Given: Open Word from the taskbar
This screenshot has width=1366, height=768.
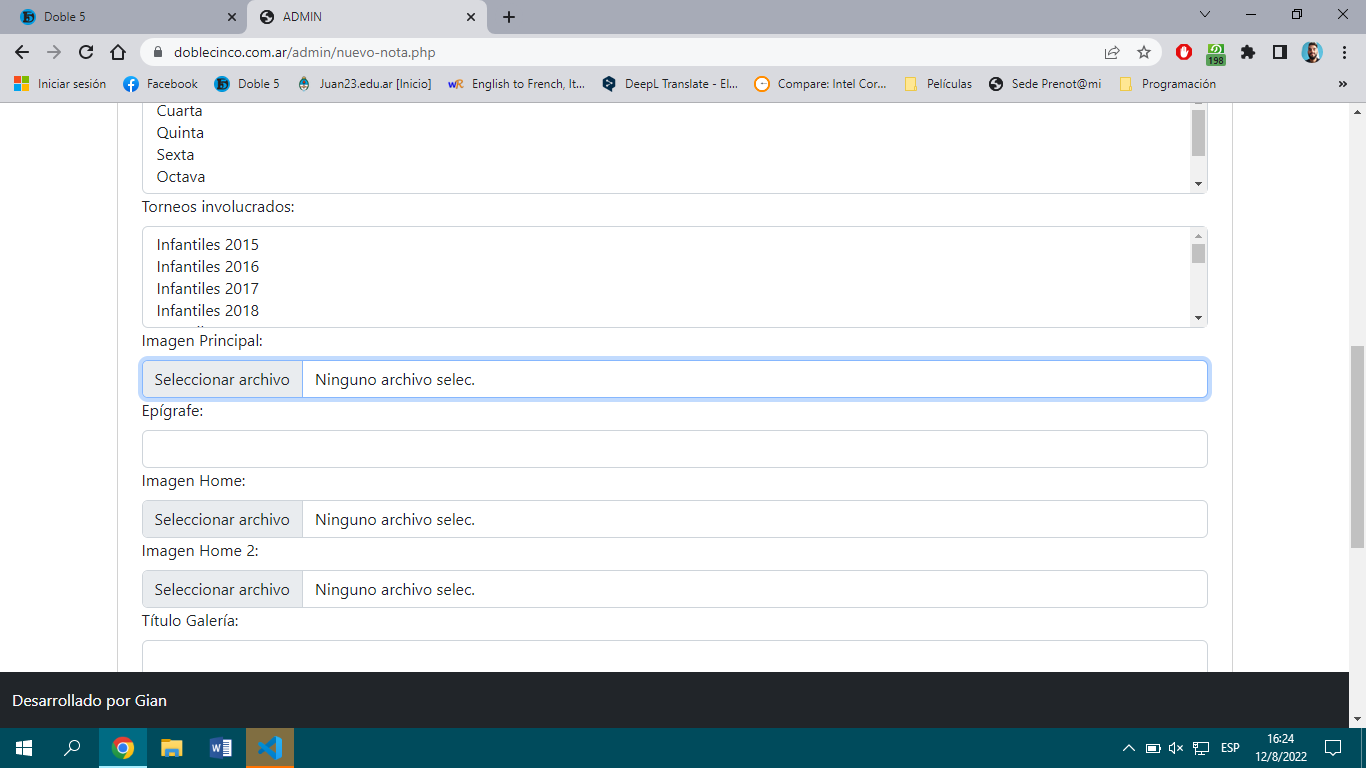Looking at the screenshot, I should (221, 748).
